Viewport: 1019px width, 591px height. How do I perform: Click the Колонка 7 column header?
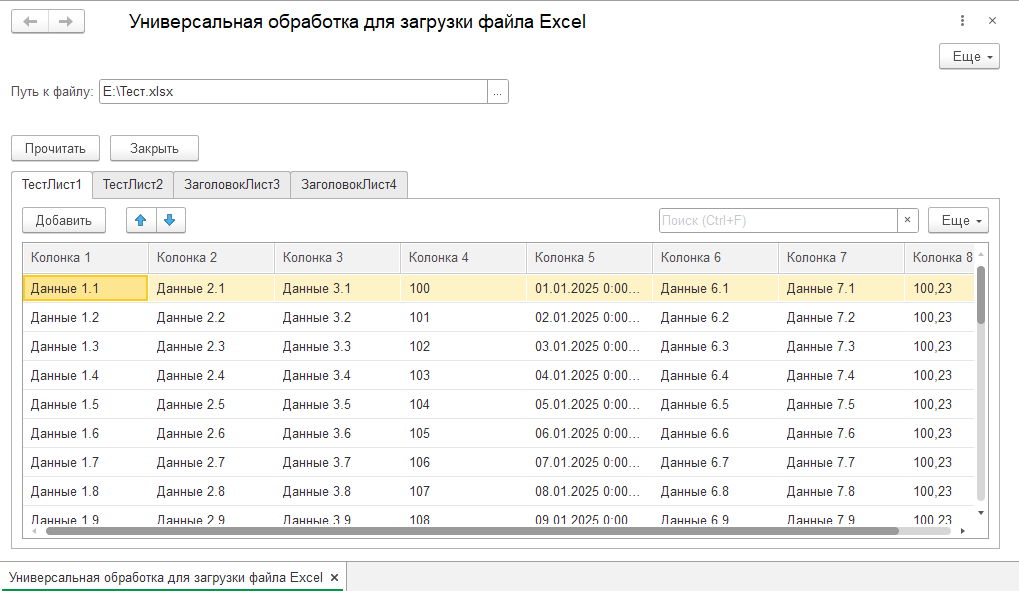click(842, 257)
